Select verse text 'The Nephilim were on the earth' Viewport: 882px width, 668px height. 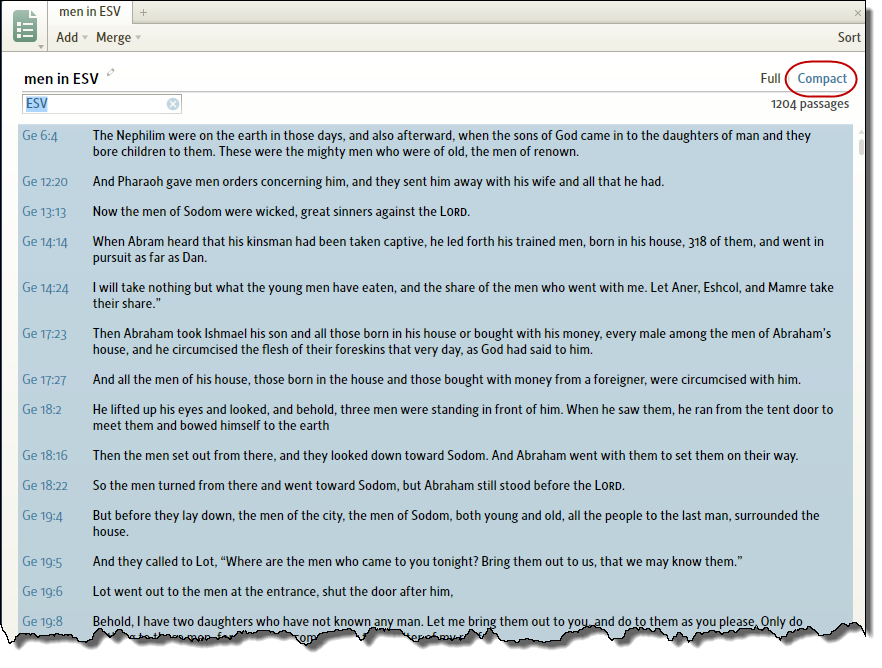(186, 136)
